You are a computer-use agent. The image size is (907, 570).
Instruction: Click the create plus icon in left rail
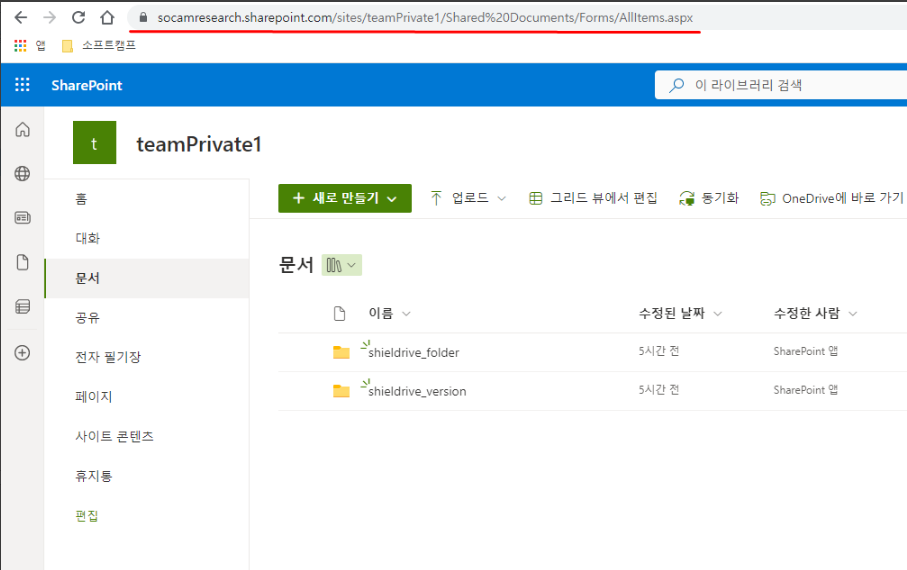click(22, 352)
